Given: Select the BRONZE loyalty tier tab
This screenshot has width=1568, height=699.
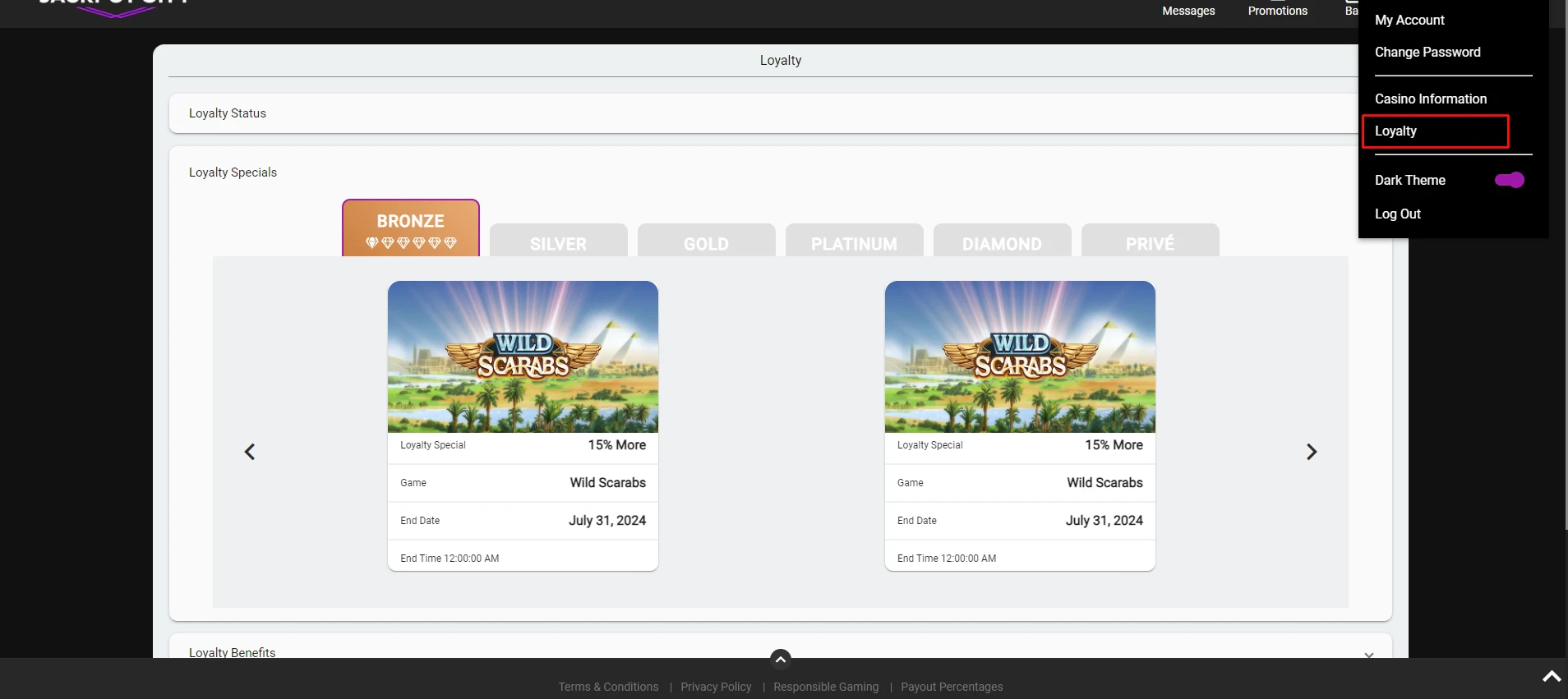Looking at the screenshot, I should pyautogui.click(x=411, y=228).
